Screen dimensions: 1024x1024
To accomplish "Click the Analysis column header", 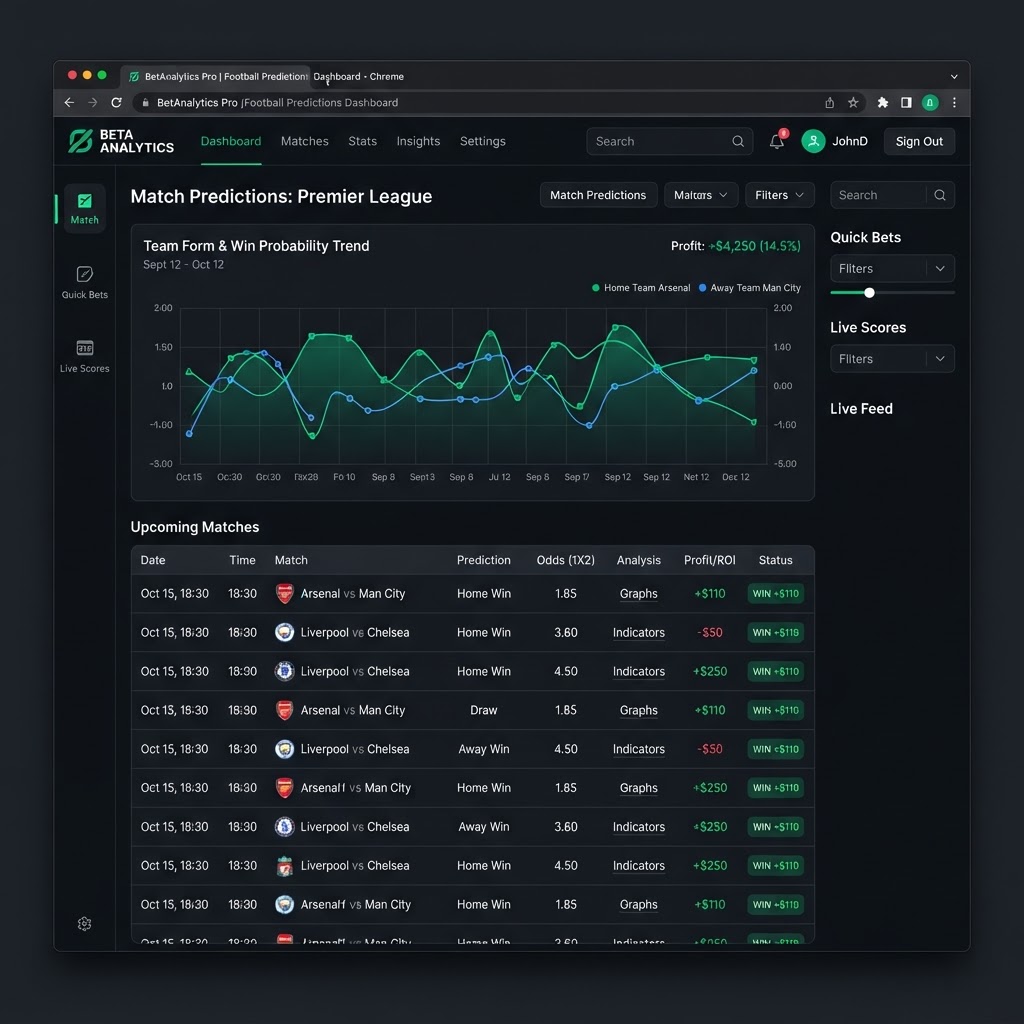I will [639, 560].
